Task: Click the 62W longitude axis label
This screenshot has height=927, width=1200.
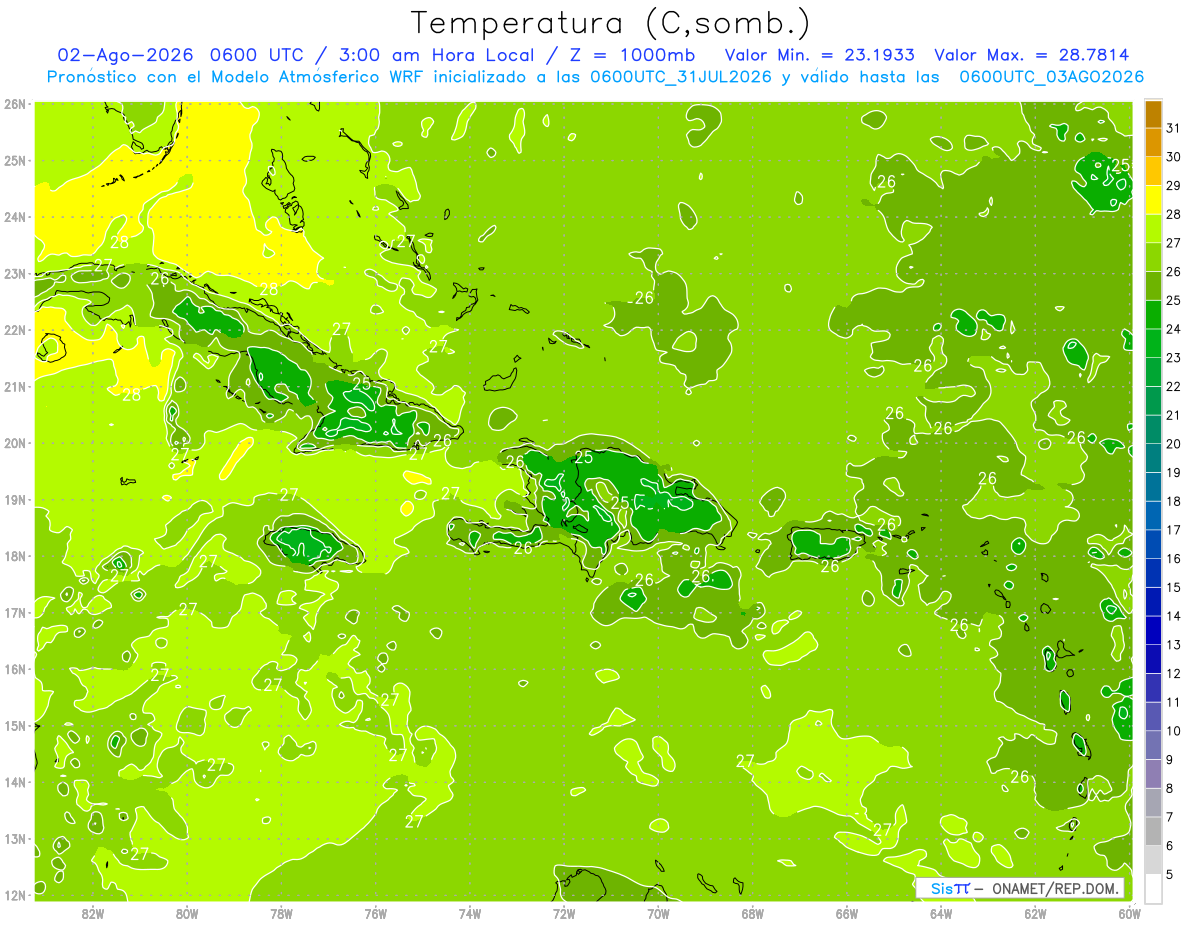Action: coord(1035,913)
